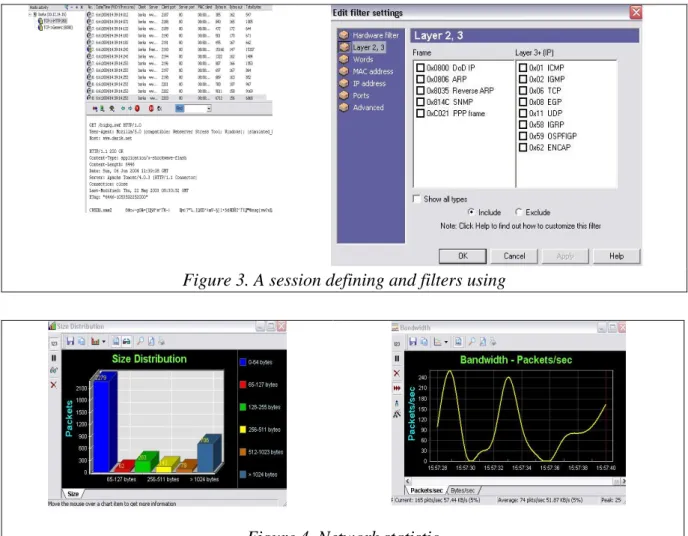
Task: Select the last highlighted session row
Action: [176, 98]
